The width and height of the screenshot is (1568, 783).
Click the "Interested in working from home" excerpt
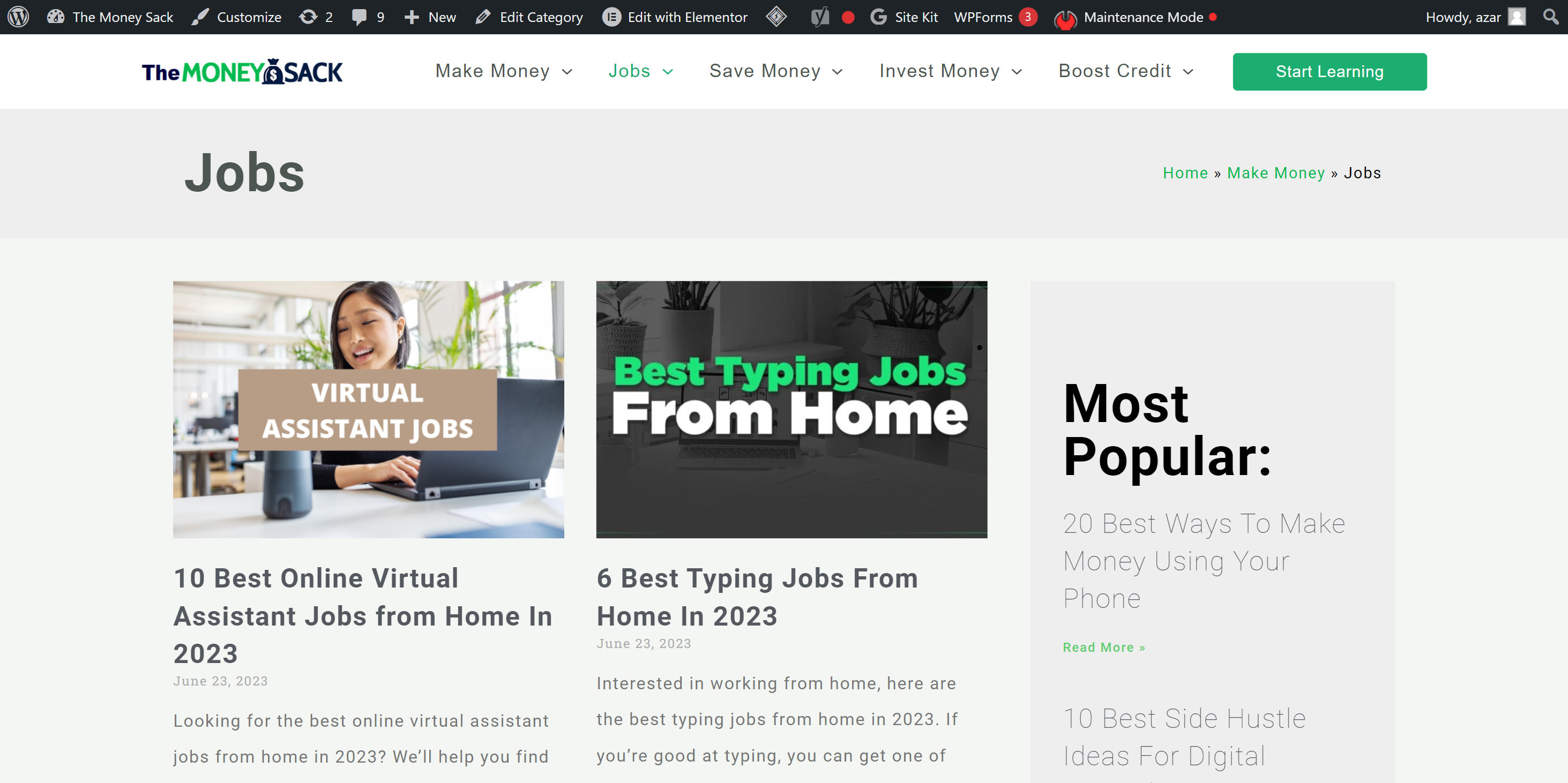click(x=776, y=719)
